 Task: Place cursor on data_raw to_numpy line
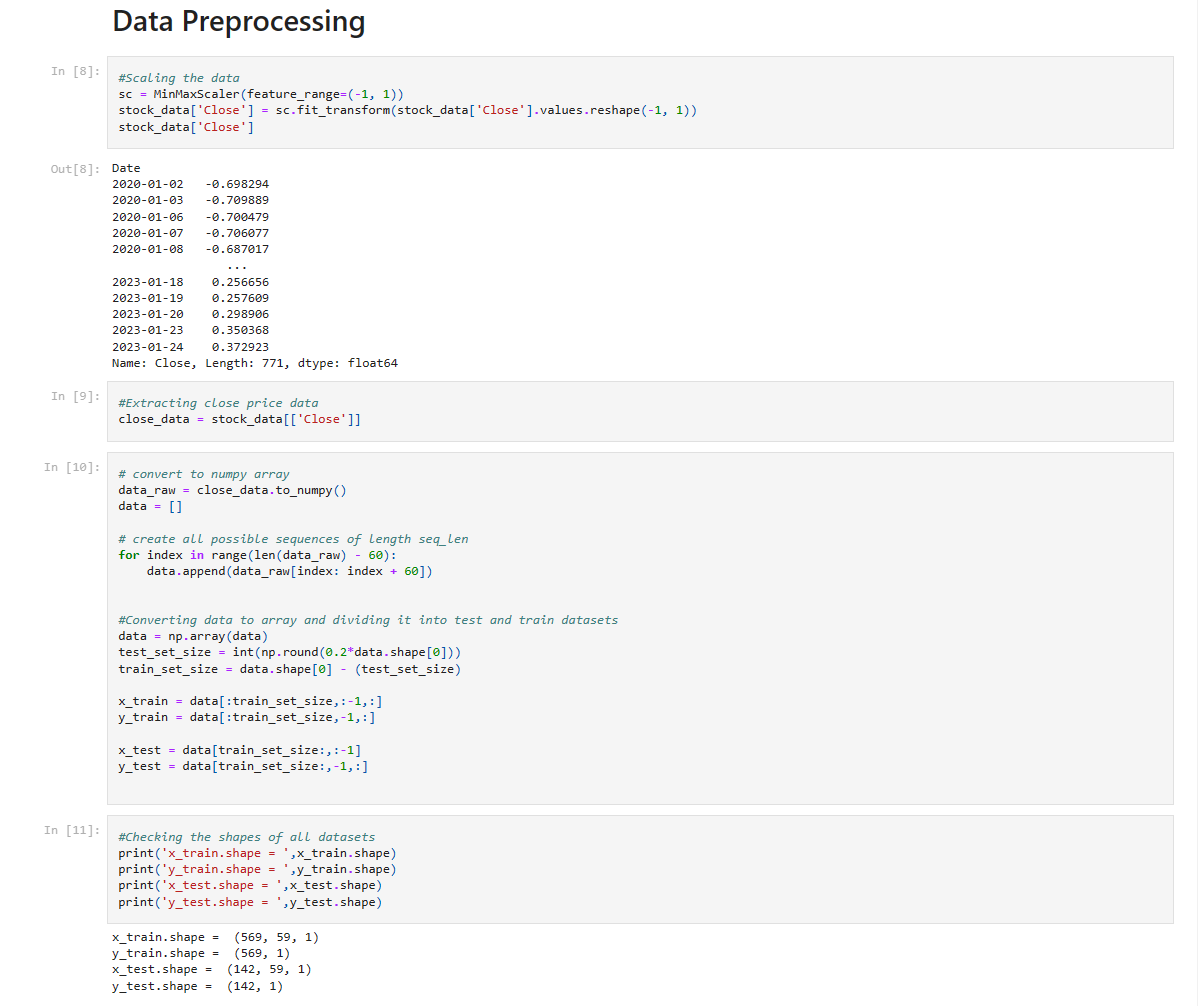pyautogui.click(x=232, y=490)
